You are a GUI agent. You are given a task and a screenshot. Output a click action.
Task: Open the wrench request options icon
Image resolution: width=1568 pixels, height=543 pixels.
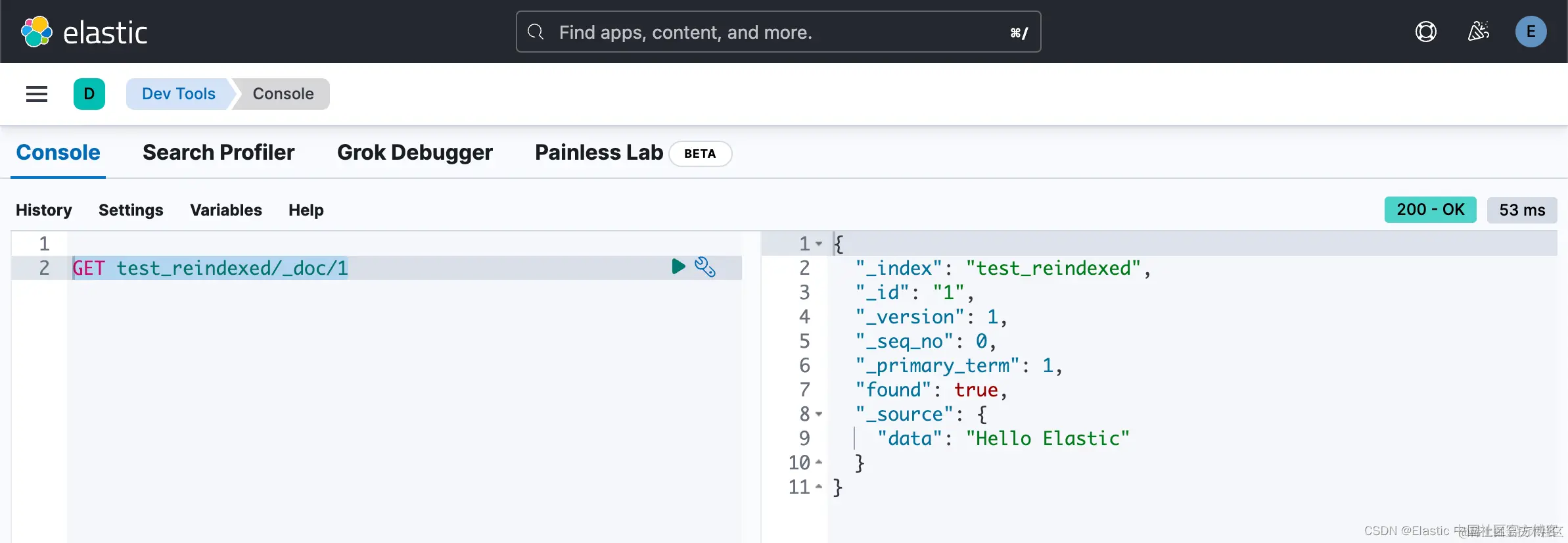(705, 267)
